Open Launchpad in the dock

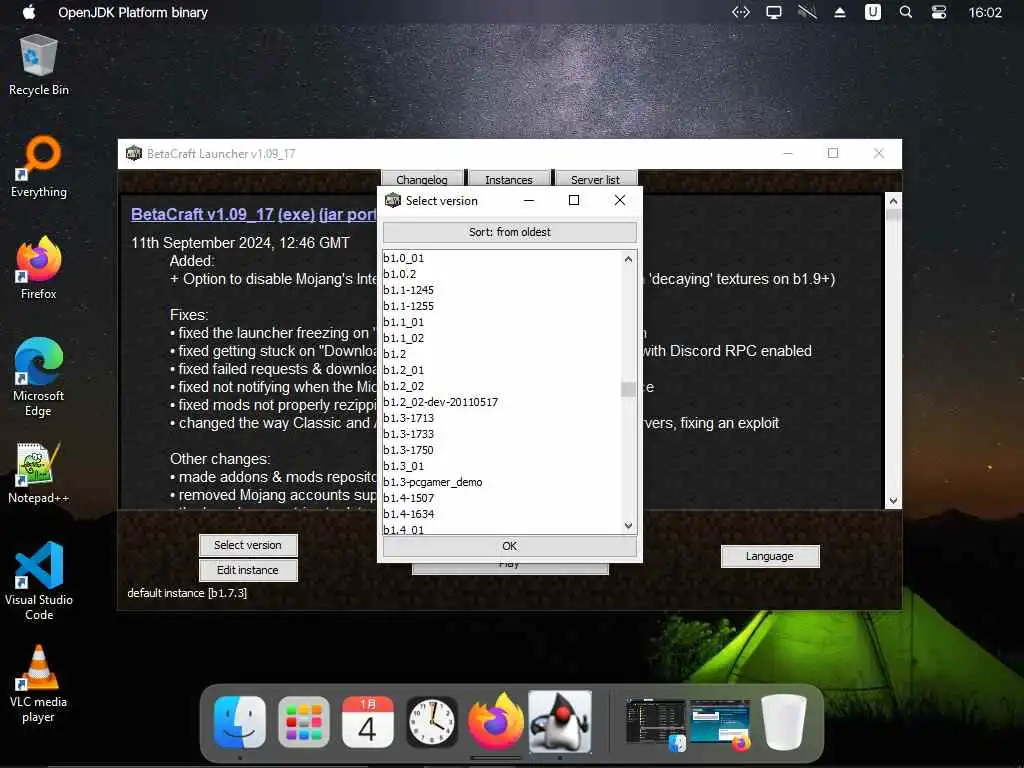(x=304, y=722)
